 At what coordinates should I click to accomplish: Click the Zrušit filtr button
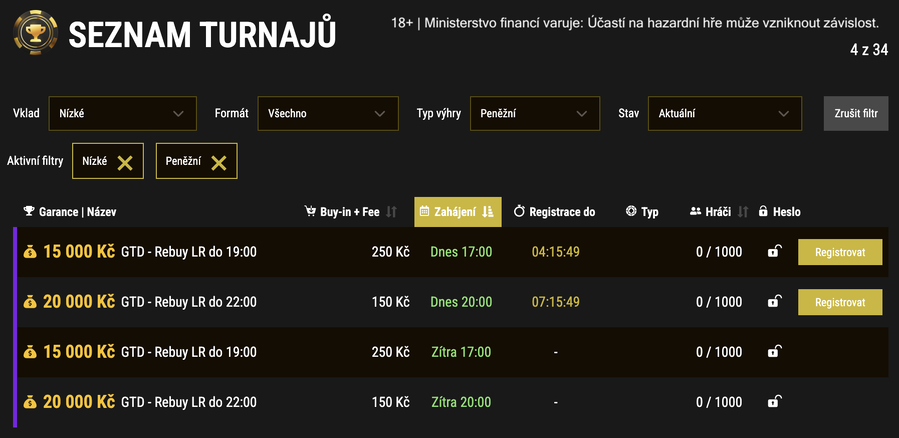[856, 114]
